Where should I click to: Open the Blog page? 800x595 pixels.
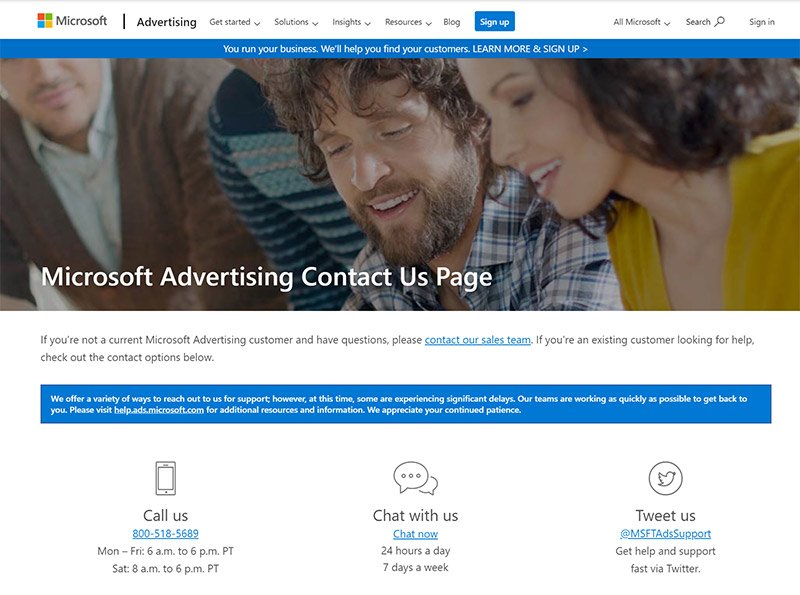[x=452, y=22]
